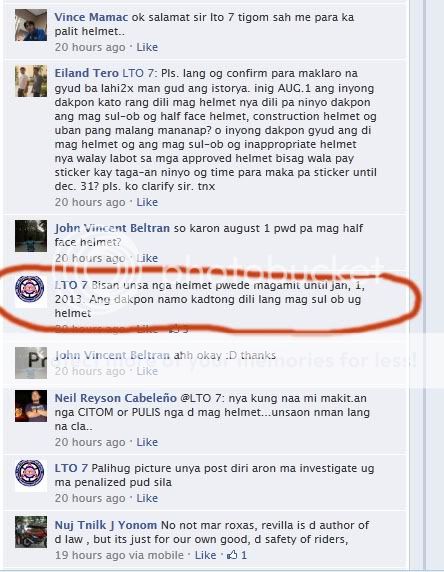The height and width of the screenshot is (572, 444).
Task: Open Vince Mamac's profile picture
Action: tap(31, 25)
